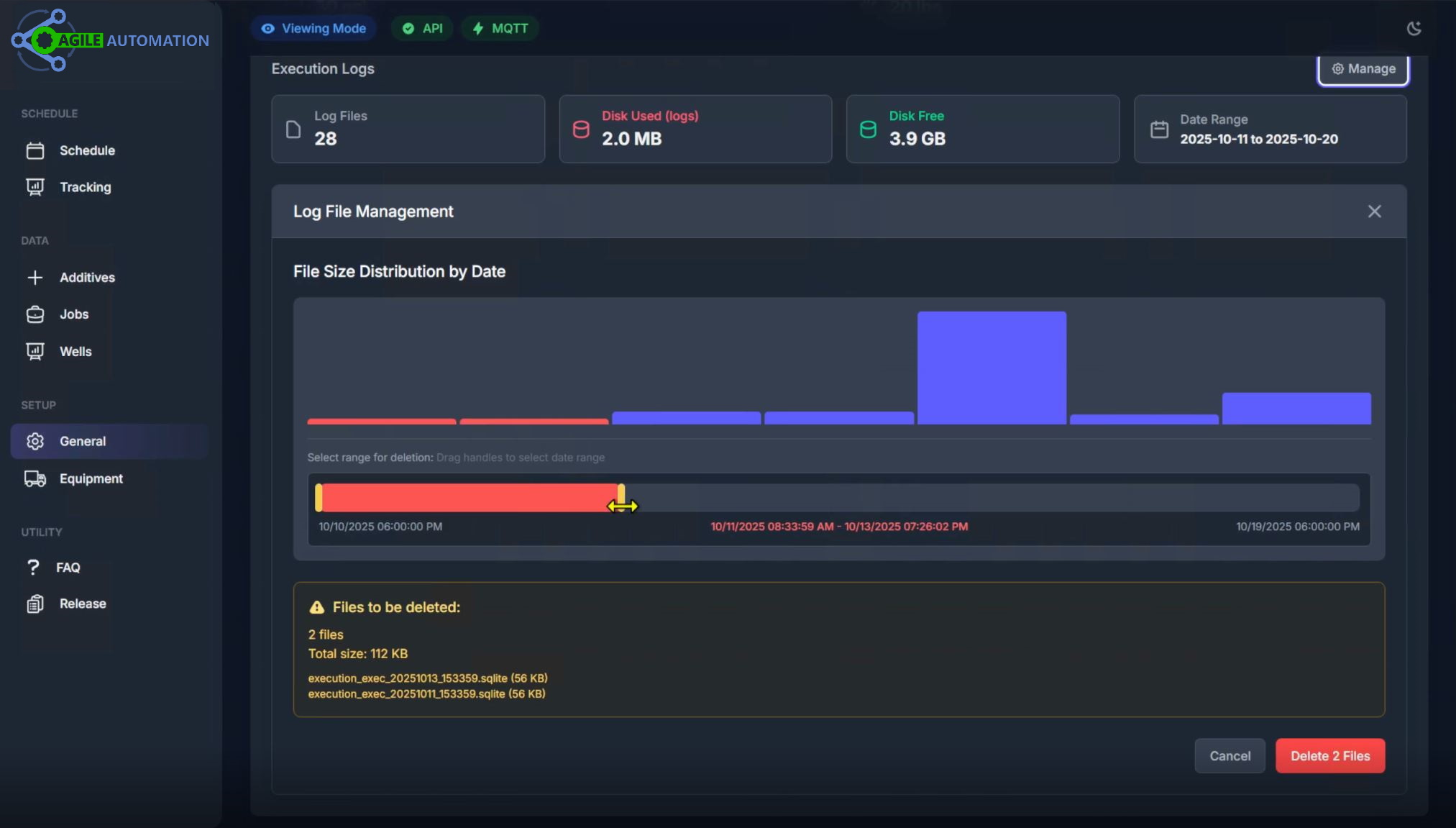Close the Log File Management panel
Image resolution: width=1456 pixels, height=828 pixels.
point(1374,211)
